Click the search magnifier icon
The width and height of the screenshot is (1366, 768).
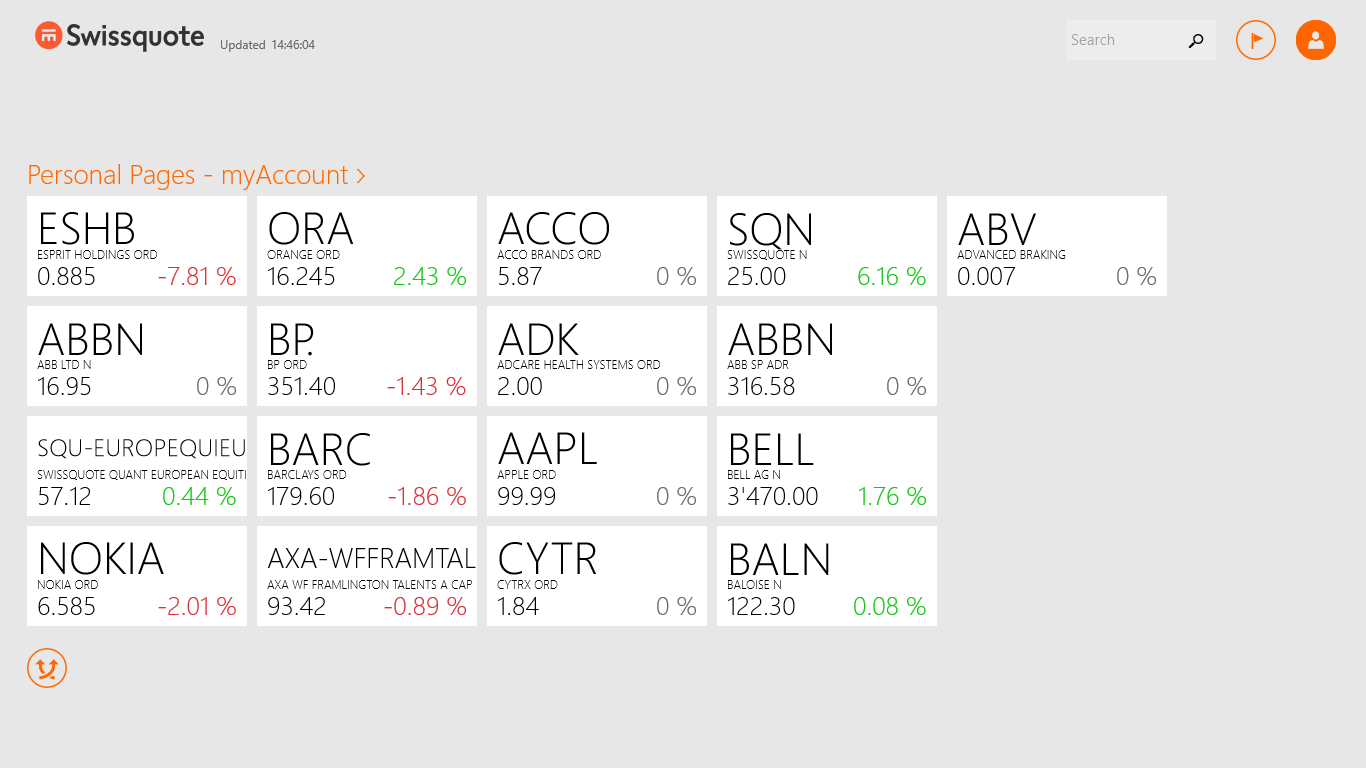click(x=1196, y=41)
